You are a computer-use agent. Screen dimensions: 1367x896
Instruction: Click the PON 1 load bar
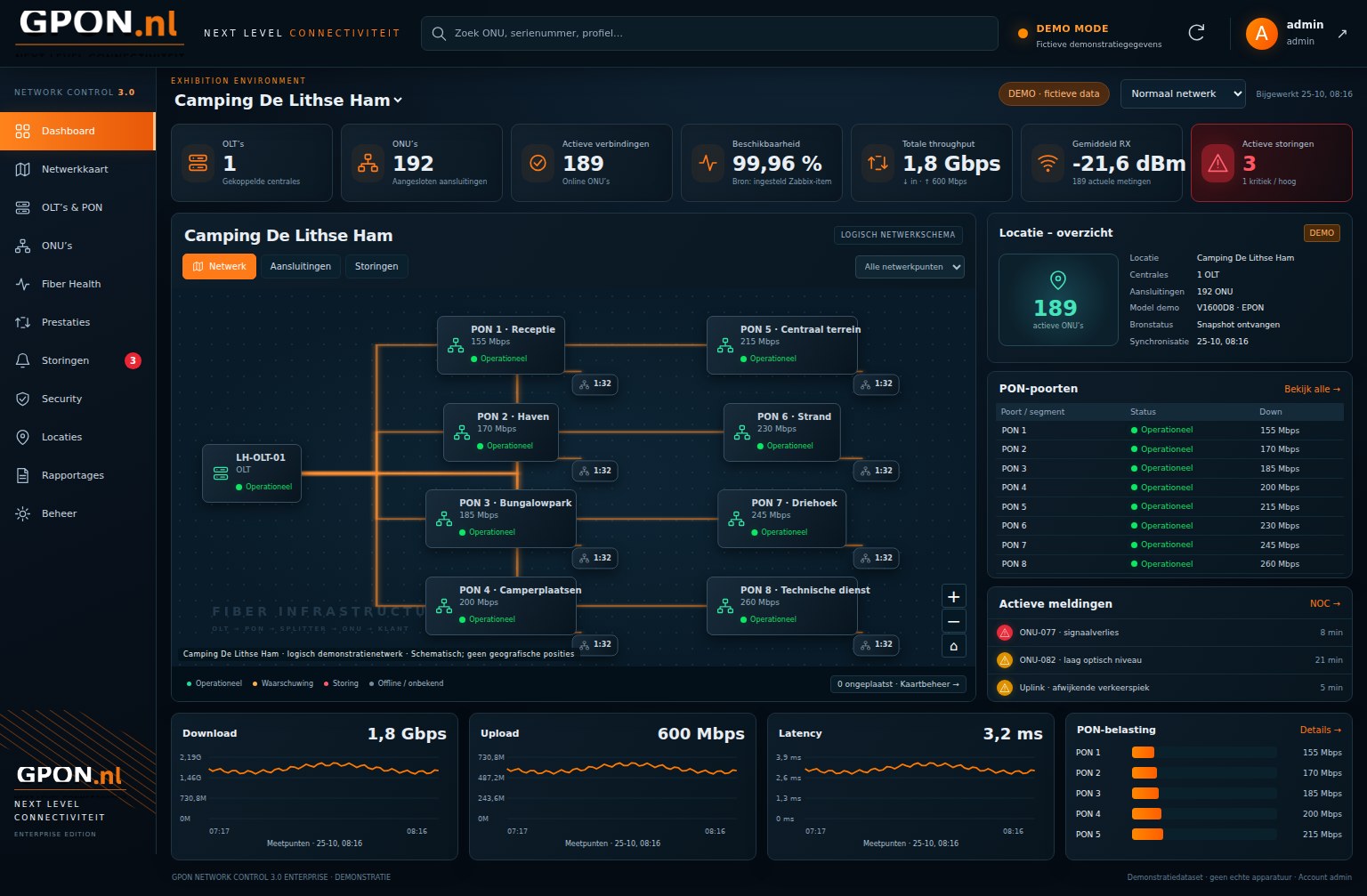(1203, 753)
